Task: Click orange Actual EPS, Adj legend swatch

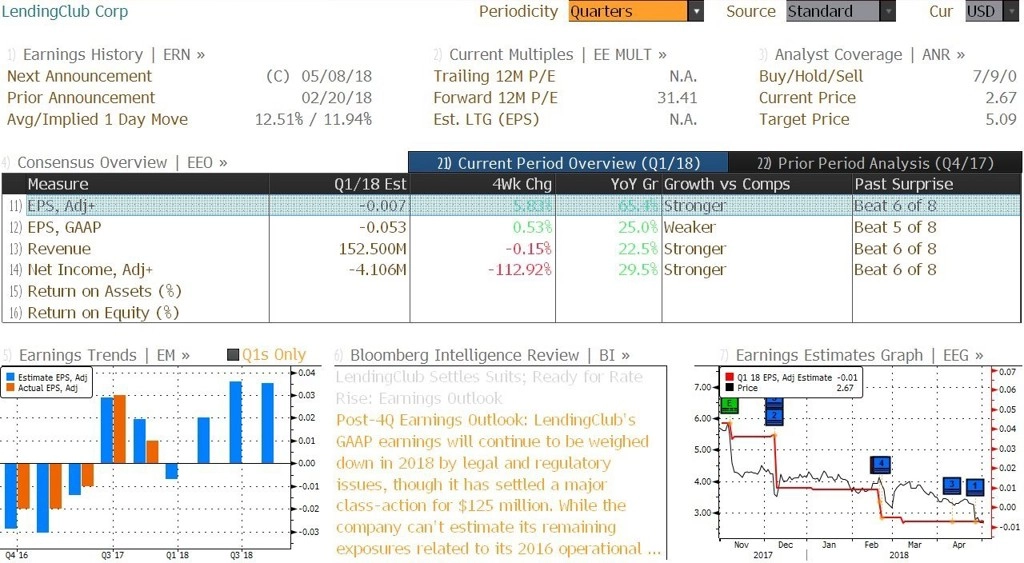Action: (x=10, y=388)
